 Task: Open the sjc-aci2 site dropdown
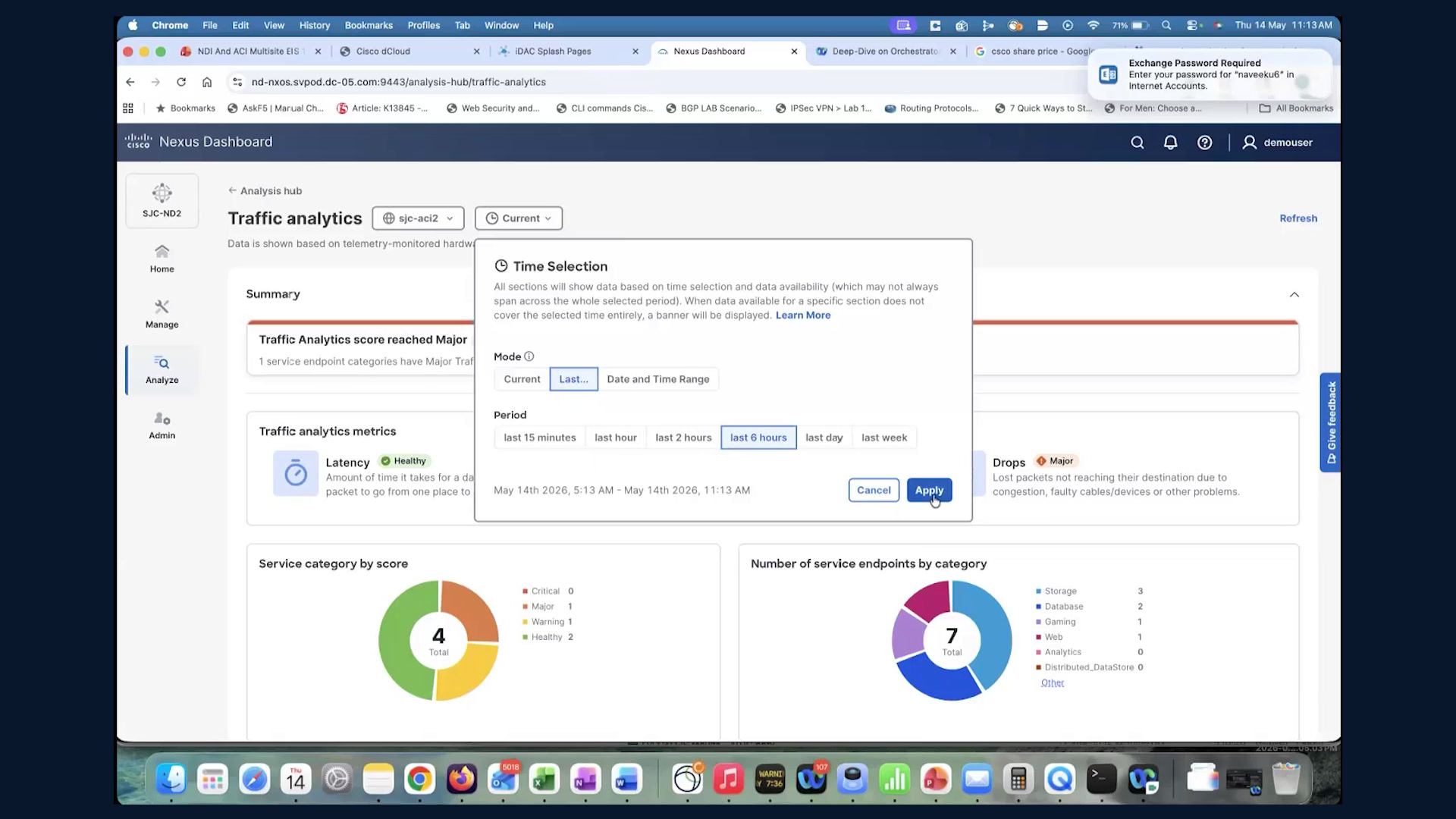tap(418, 218)
